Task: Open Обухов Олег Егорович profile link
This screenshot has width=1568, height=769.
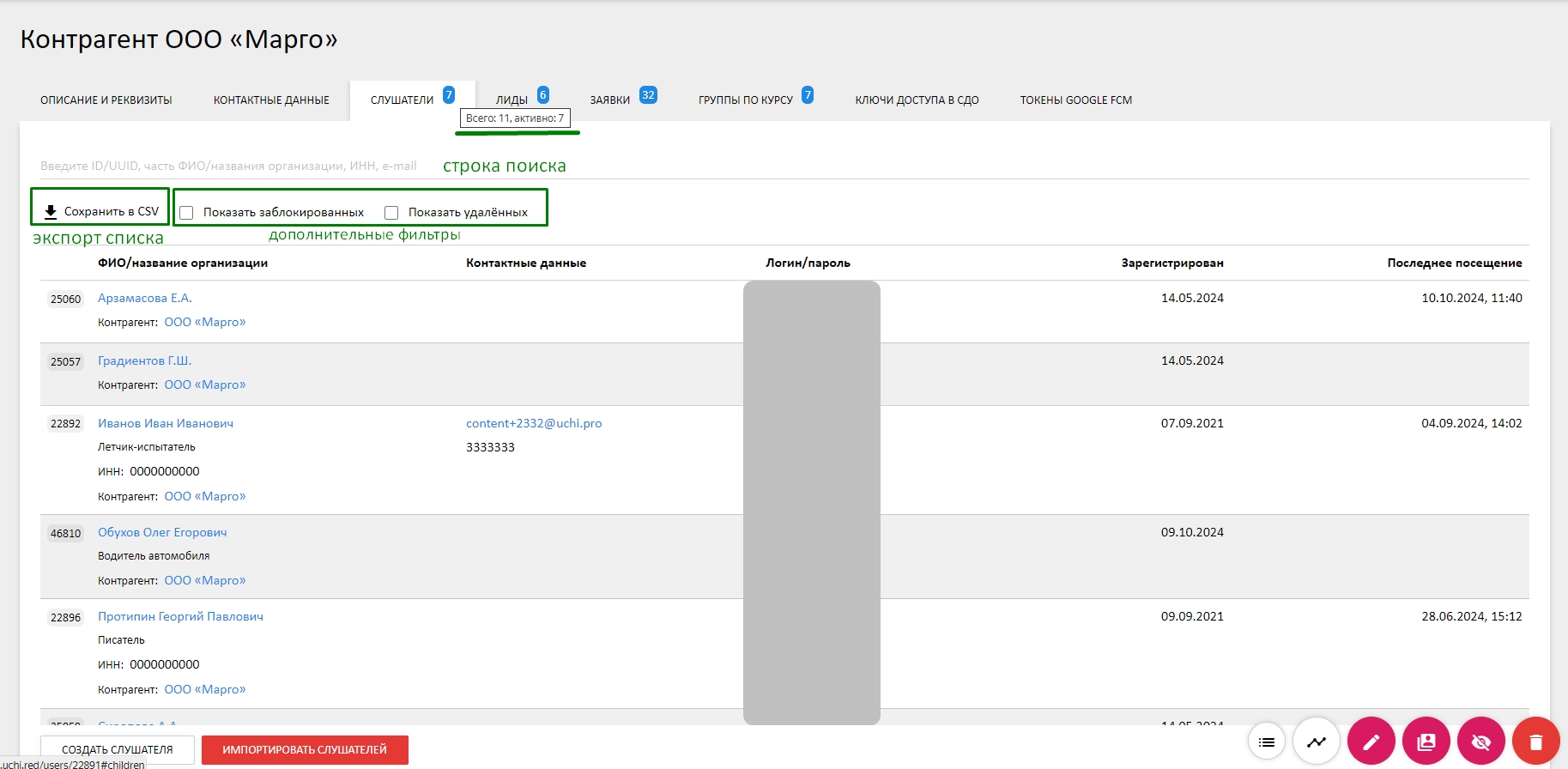Action: [162, 532]
